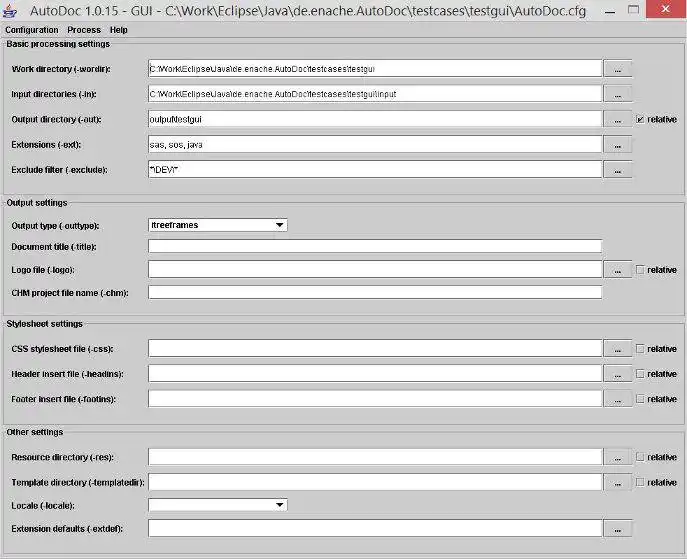Maximize the AutoDoc window
687x559 pixels.
pyautogui.click(x=633, y=10)
